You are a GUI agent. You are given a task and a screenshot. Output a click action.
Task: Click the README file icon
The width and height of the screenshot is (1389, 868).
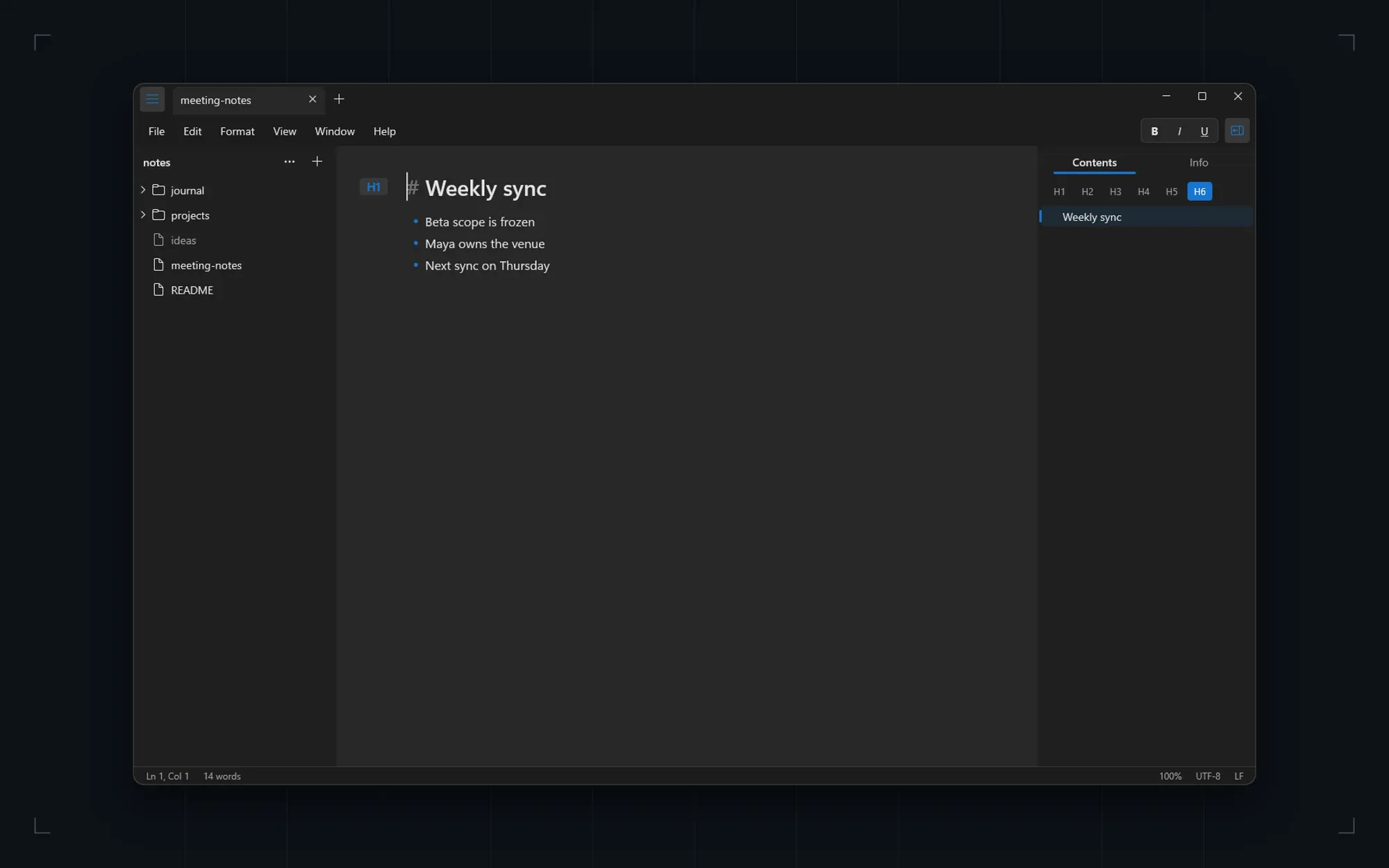pos(158,290)
